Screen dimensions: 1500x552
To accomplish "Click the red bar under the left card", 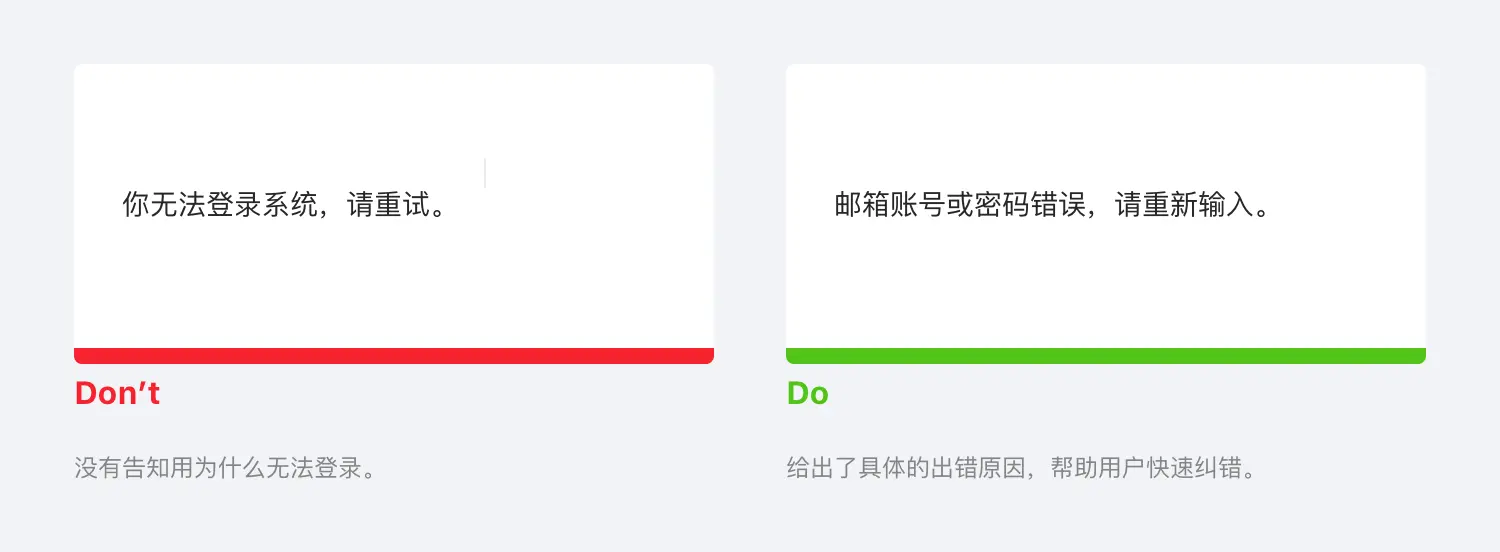I will pyautogui.click(x=394, y=356).
